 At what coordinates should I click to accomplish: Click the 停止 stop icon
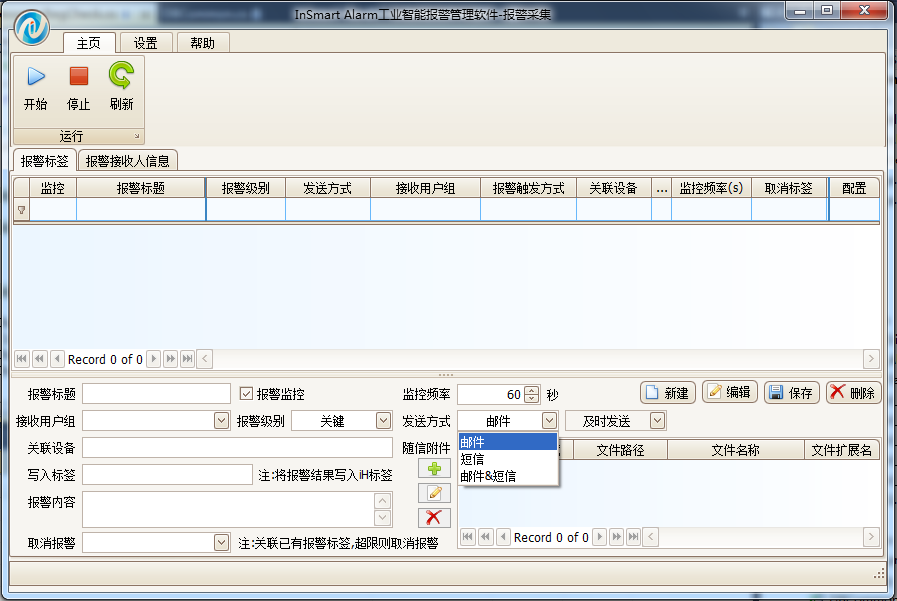tap(78, 76)
